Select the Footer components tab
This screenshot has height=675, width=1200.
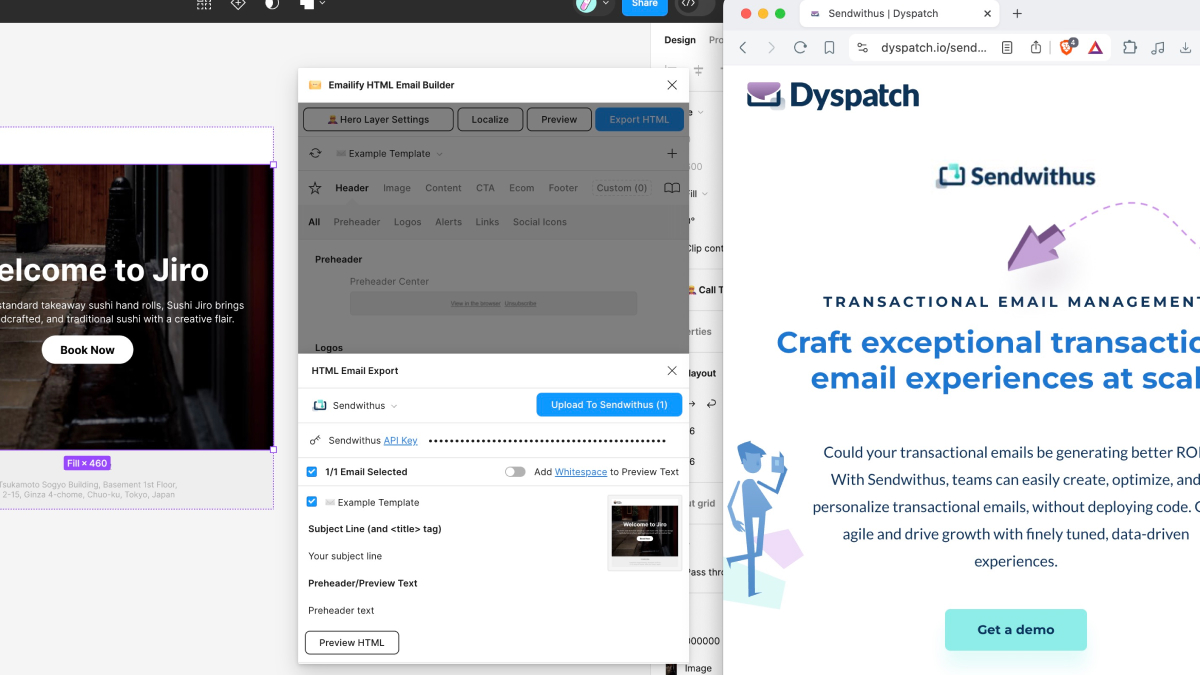pyautogui.click(x=563, y=188)
